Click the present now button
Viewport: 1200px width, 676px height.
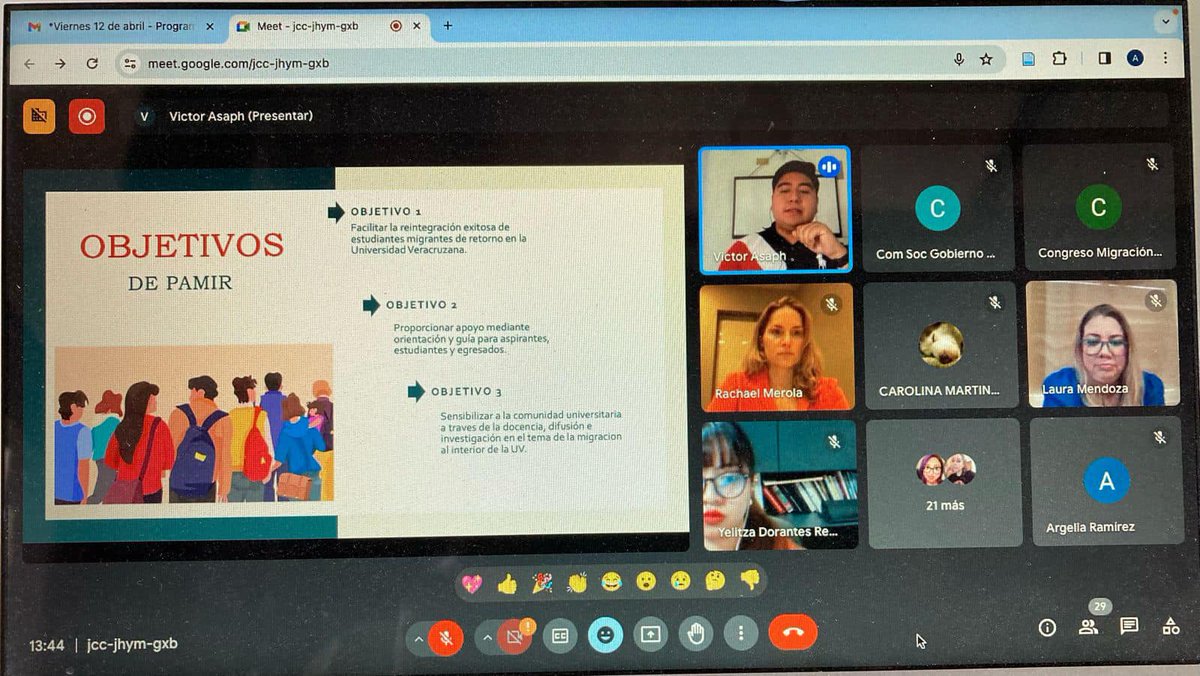coord(650,633)
